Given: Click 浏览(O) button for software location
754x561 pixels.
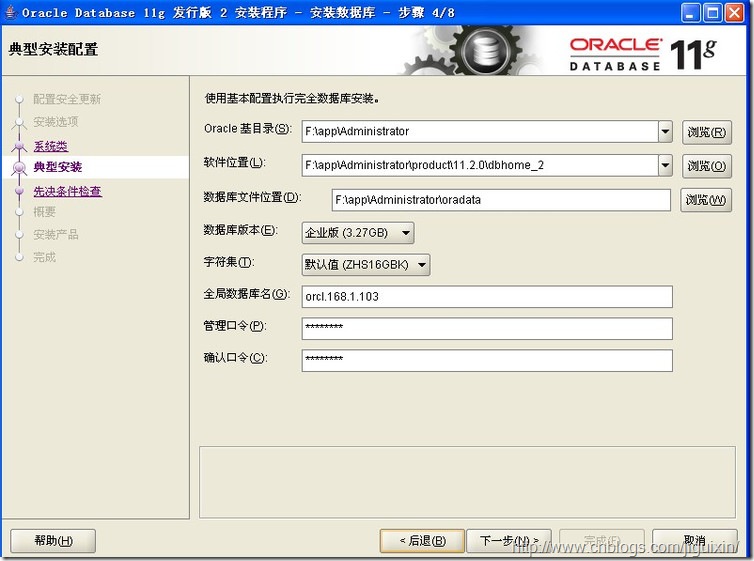Looking at the screenshot, I should (706, 166).
